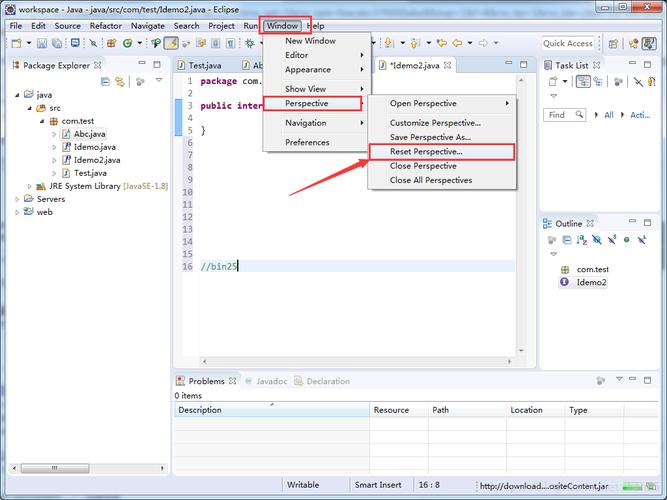Image resolution: width=667 pixels, height=500 pixels.
Task: Choose Customize Perspective... from submenu
Action: 436,123
